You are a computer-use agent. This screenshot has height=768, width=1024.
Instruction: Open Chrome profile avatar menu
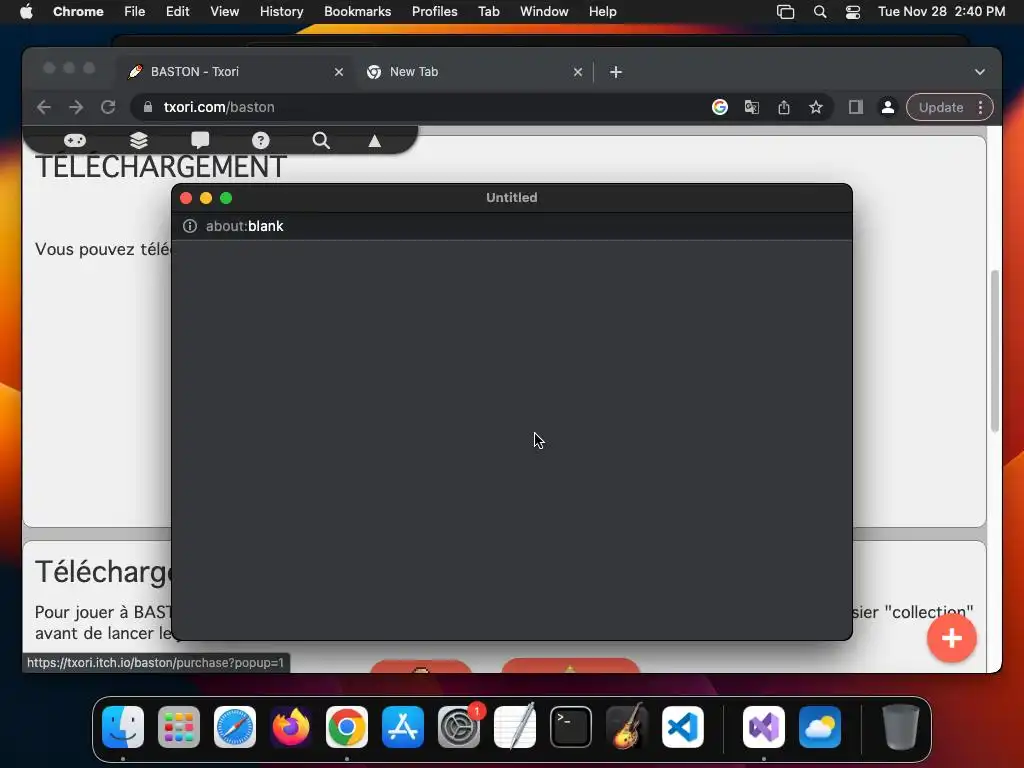[888, 107]
